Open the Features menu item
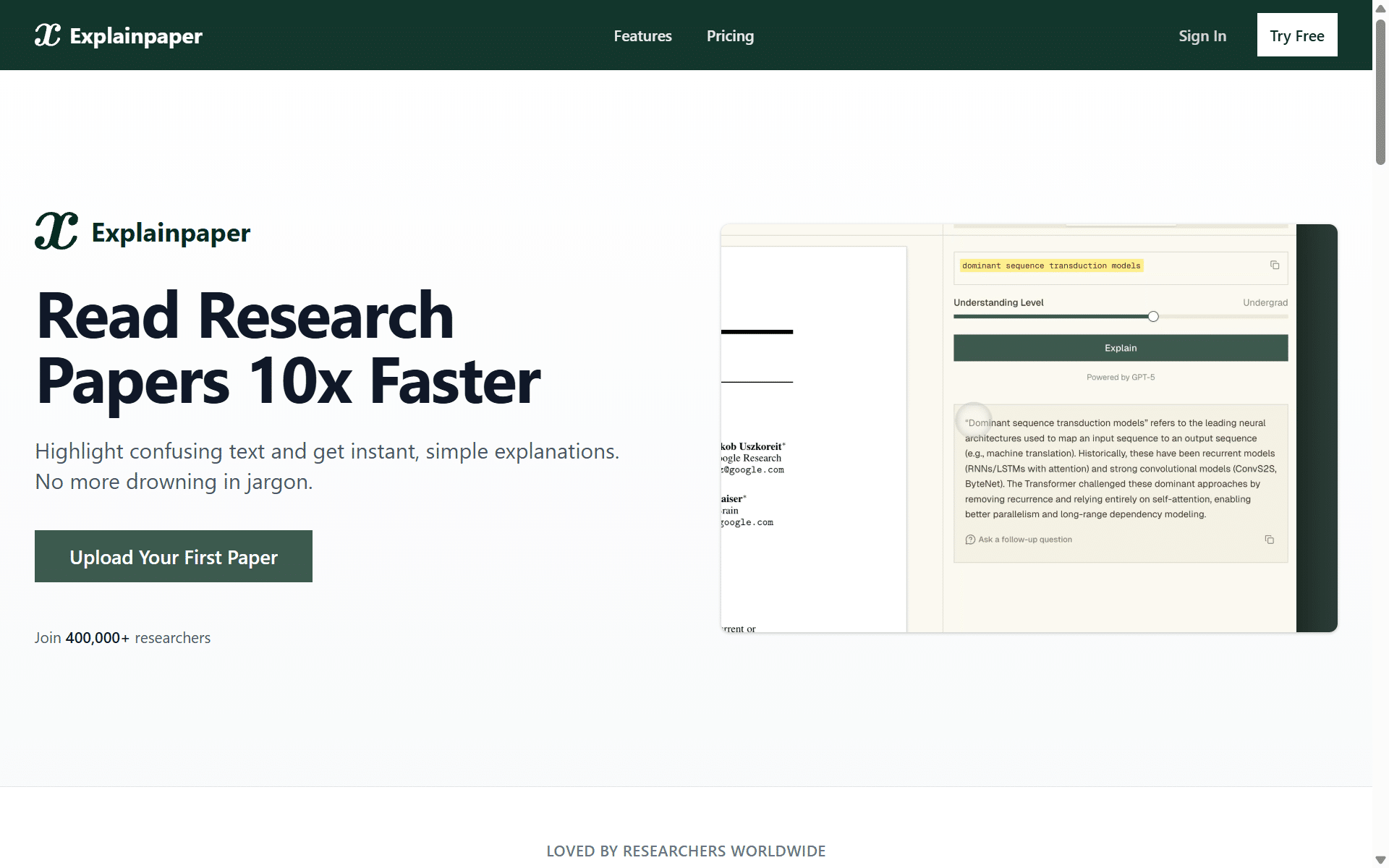Image resolution: width=1389 pixels, height=868 pixels. [x=642, y=35]
